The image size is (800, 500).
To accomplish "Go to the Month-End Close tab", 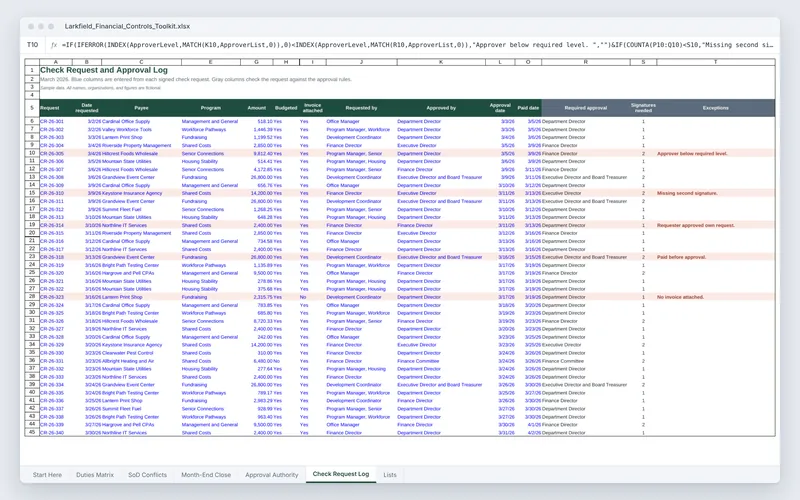I will [x=206, y=474].
